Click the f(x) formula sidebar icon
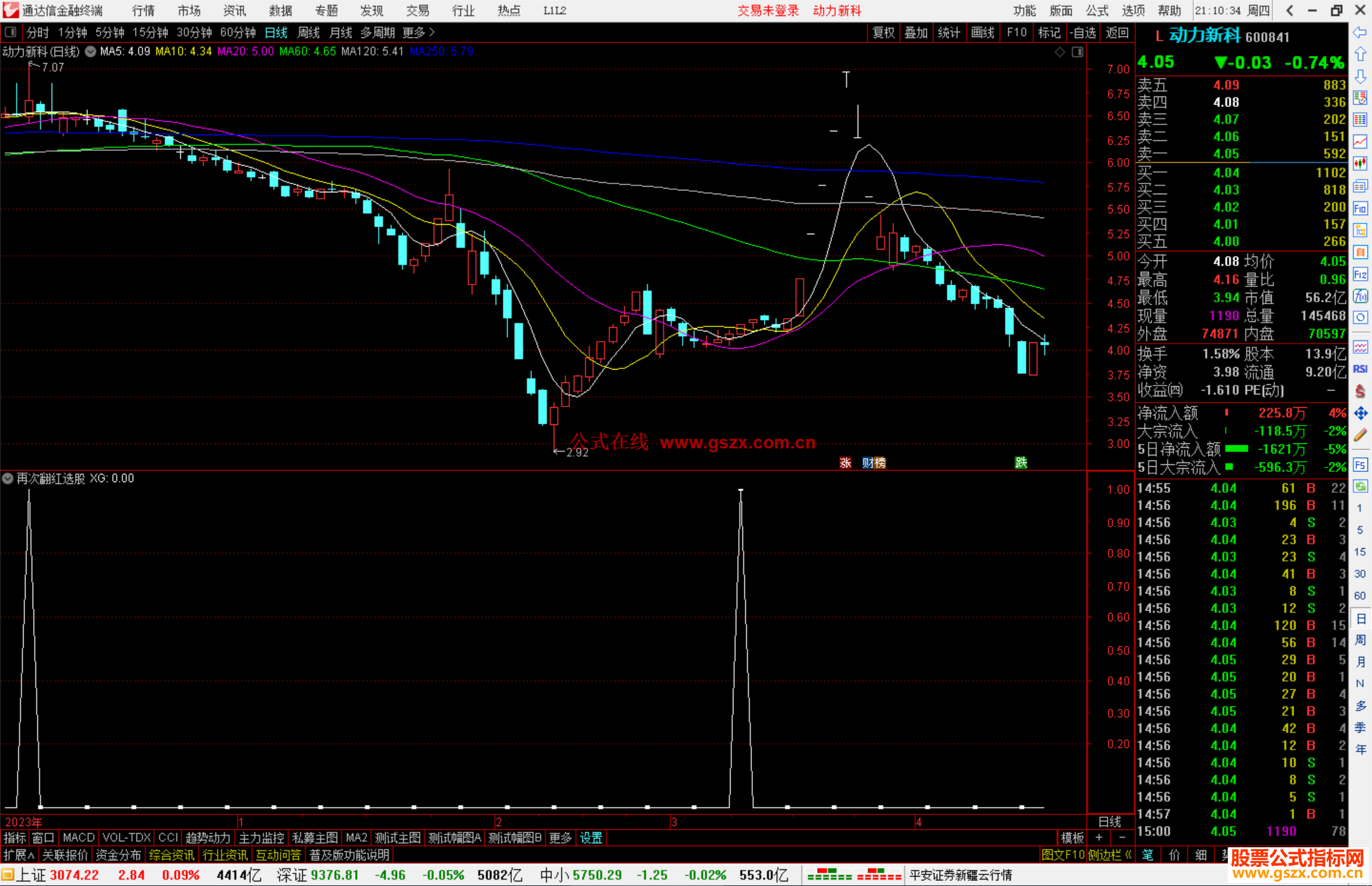 click(1360, 296)
